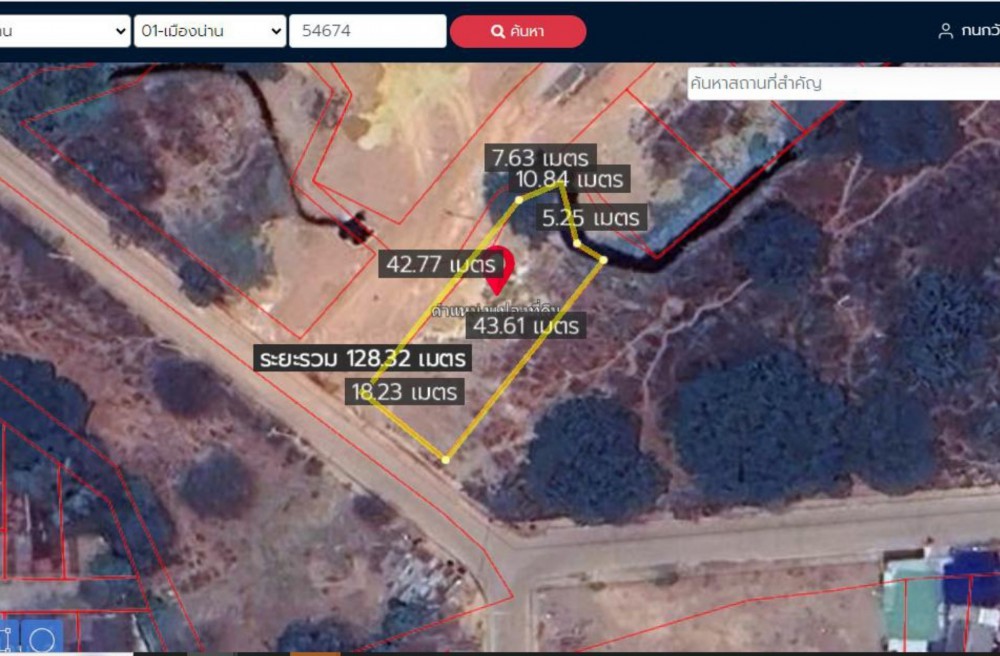Click the red ค้นหา search button
Image resolution: width=1000 pixels, height=656 pixels.
518,31
